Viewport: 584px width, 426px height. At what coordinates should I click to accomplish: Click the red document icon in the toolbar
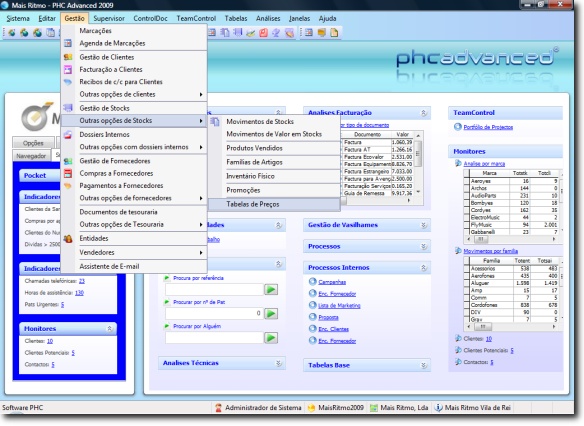pos(263,32)
